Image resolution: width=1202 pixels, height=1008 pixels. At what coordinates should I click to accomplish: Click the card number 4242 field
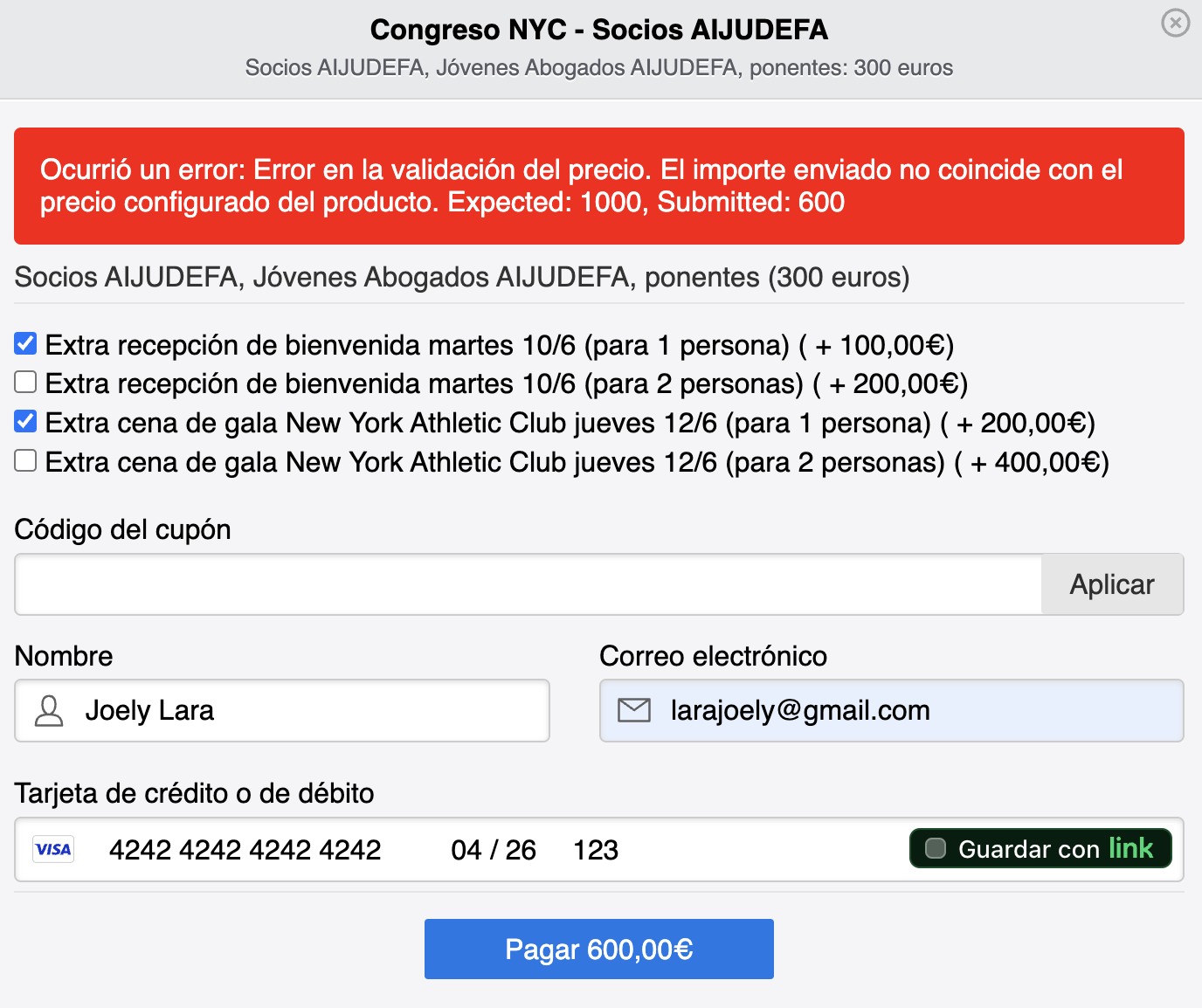(245, 850)
